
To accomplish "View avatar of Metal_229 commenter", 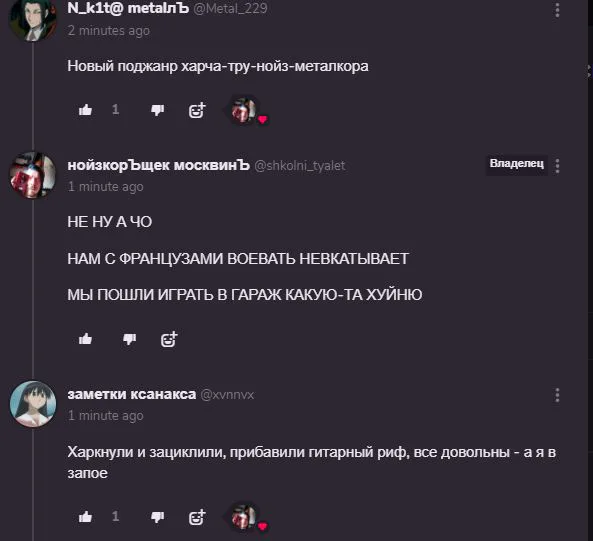I will pyautogui.click(x=33, y=19).
